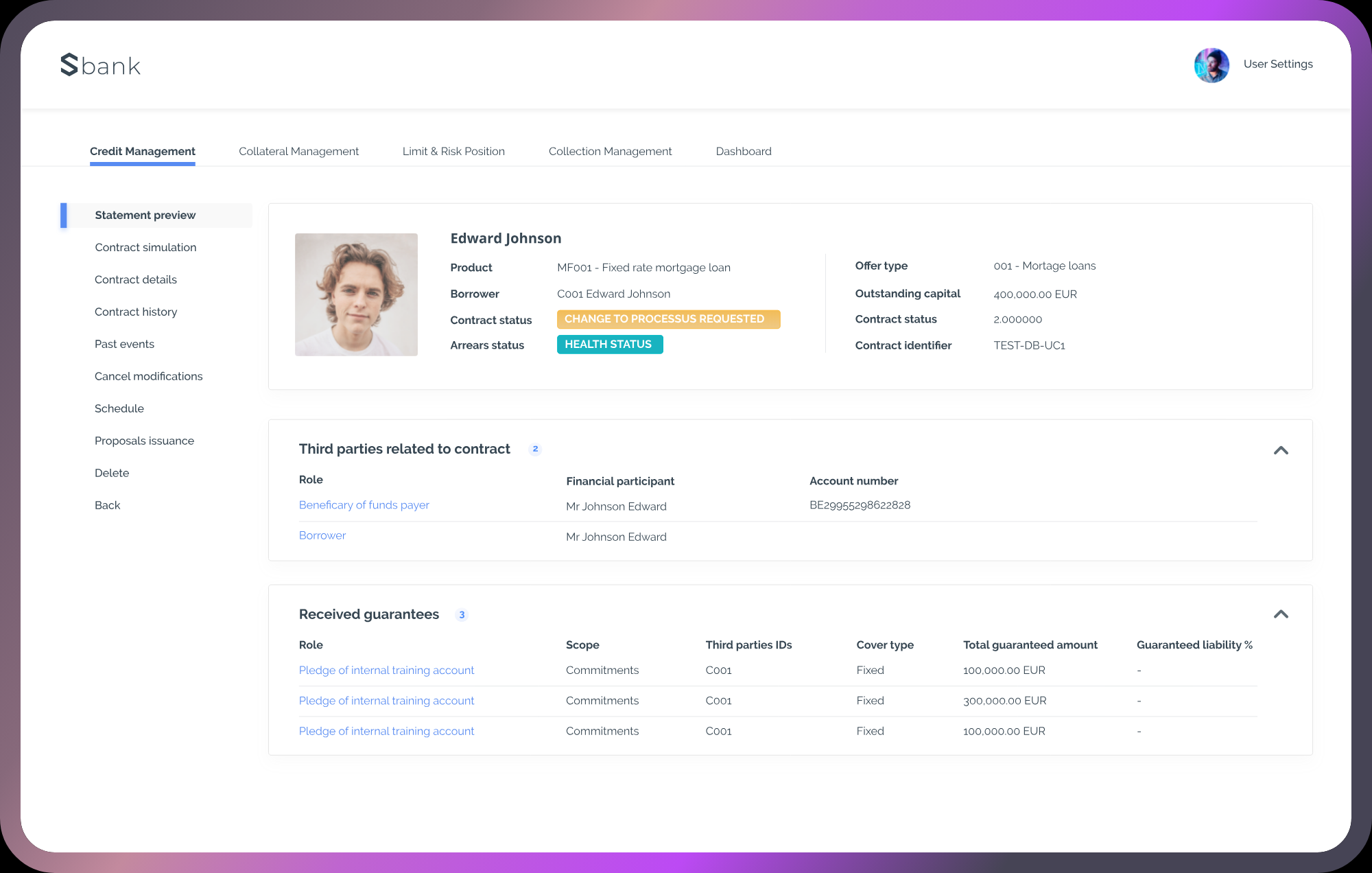This screenshot has width=1372, height=873.
Task: Switch to the Collateral Management tab
Action: coord(298,151)
